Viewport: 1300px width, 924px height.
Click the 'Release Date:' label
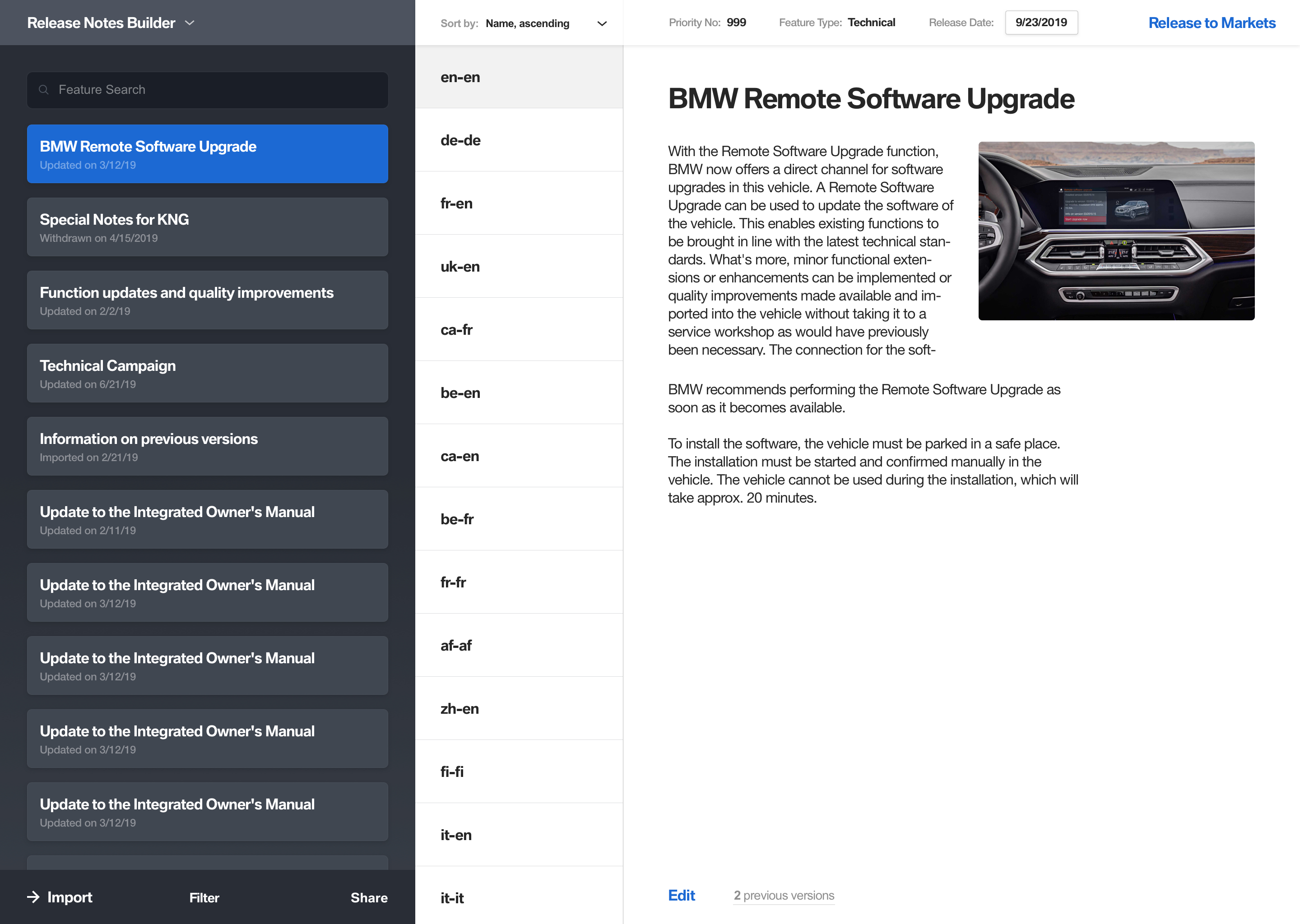961,22
